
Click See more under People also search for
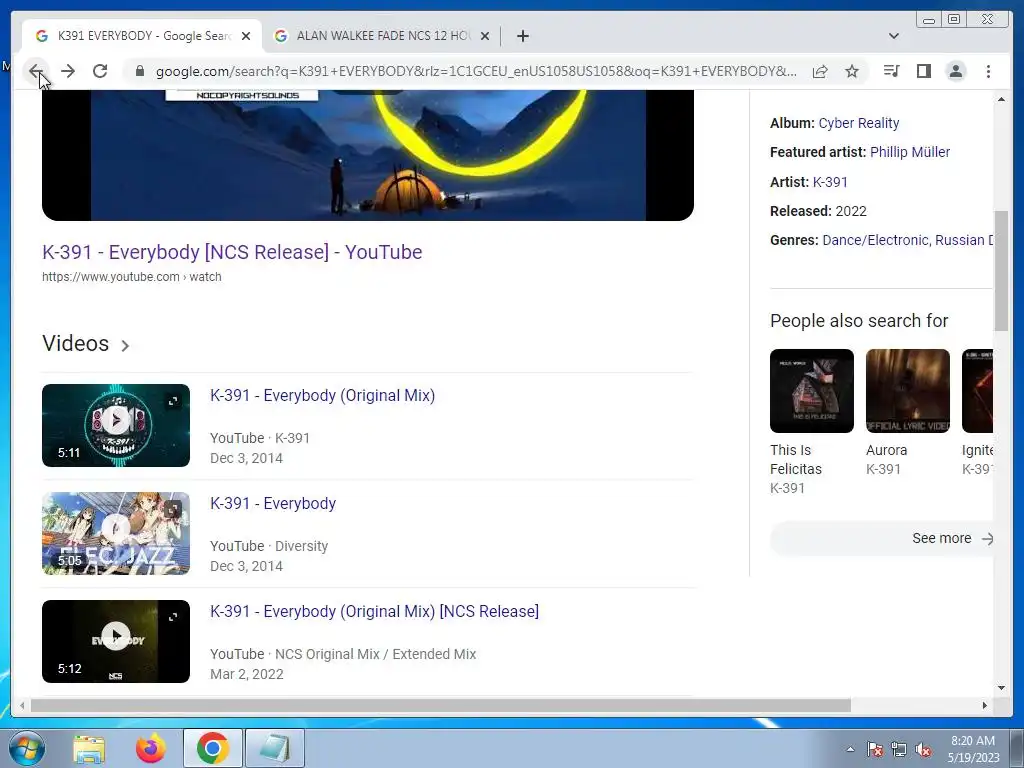[x=882, y=538]
